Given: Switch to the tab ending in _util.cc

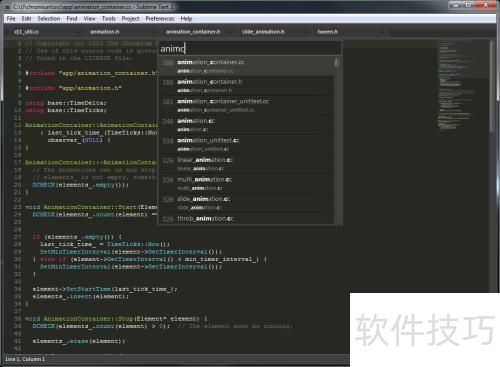Looking at the screenshot, I should (x=27, y=32).
